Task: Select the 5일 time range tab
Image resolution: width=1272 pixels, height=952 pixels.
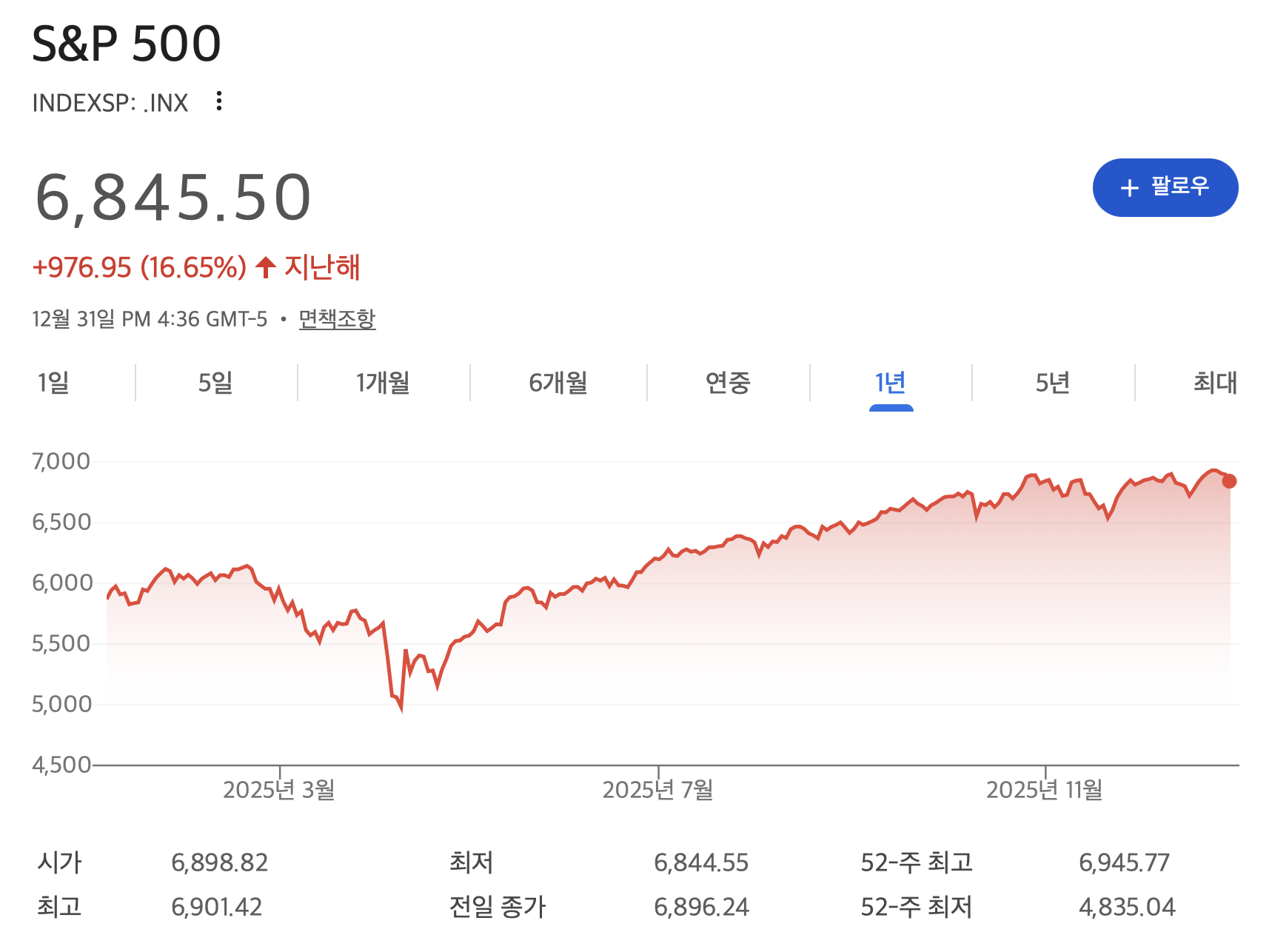Action: point(215,383)
